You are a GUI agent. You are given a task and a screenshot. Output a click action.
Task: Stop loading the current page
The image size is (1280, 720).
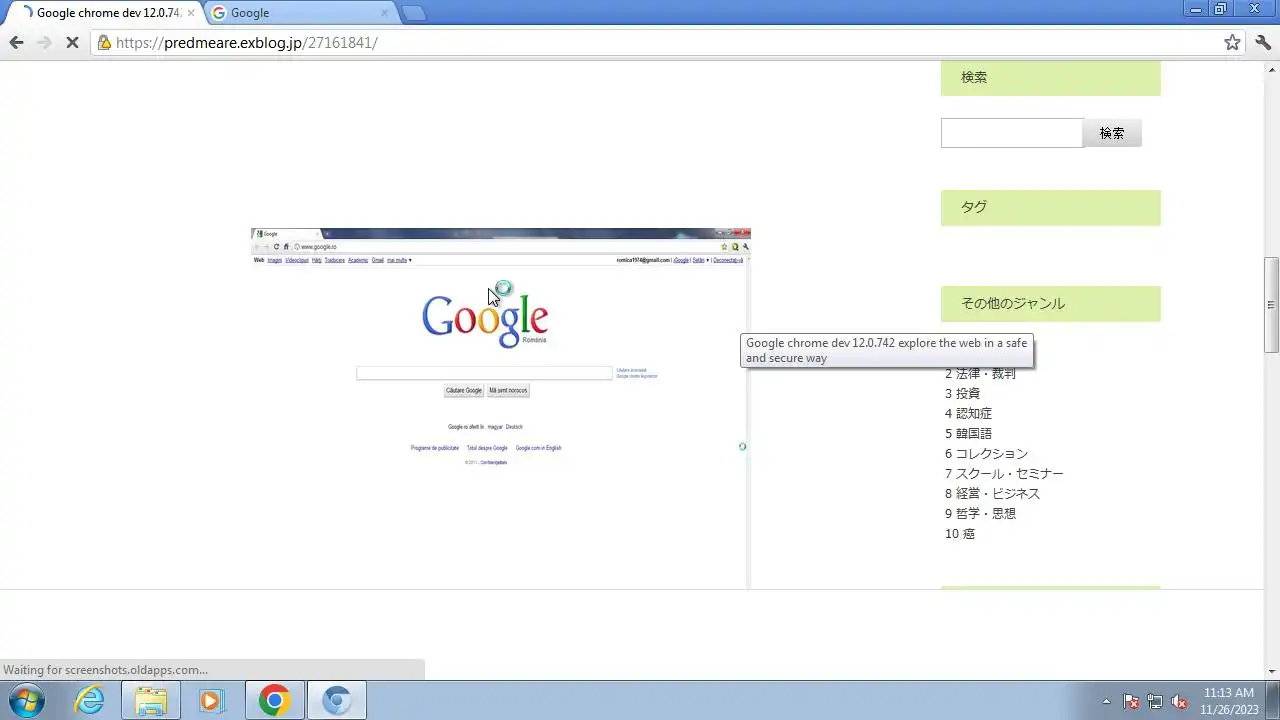point(72,42)
